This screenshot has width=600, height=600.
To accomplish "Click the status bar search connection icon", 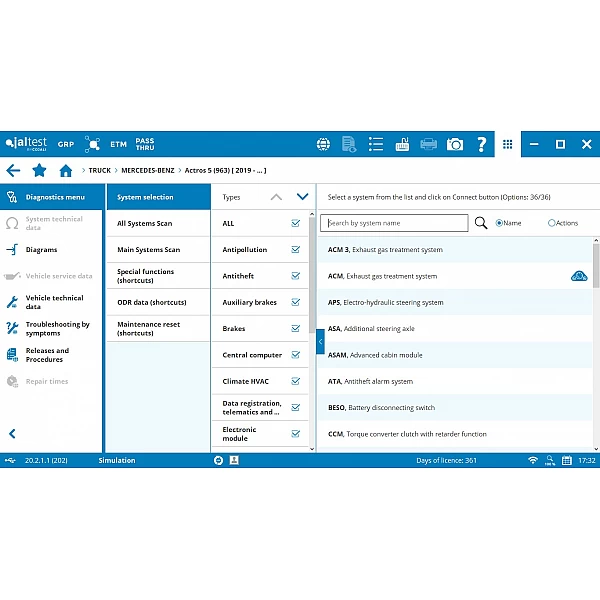I will coord(550,460).
